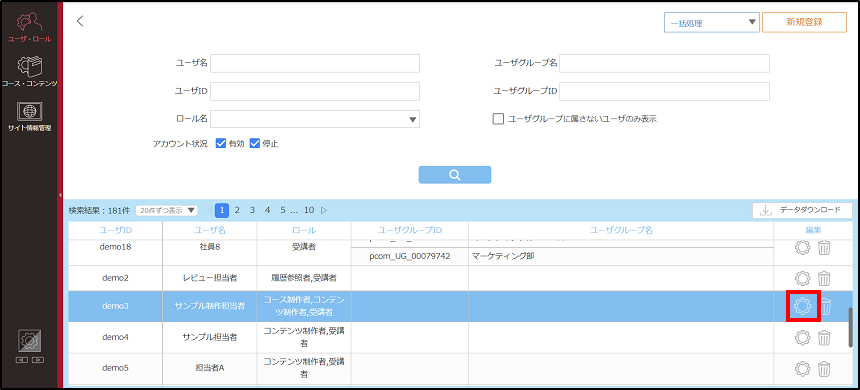Delete user demo3 with the trash icon
Viewport: 860px width, 390px height.
click(x=826, y=306)
